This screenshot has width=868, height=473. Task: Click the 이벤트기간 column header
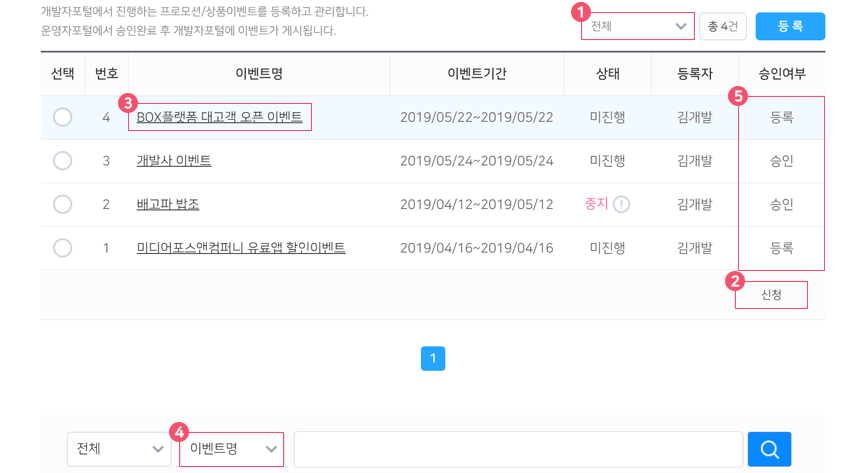pyautogui.click(x=477, y=74)
